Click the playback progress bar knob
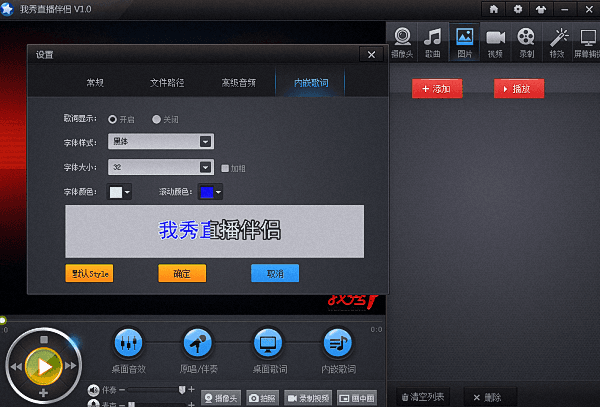This screenshot has height=407, width=600. (x=3, y=320)
